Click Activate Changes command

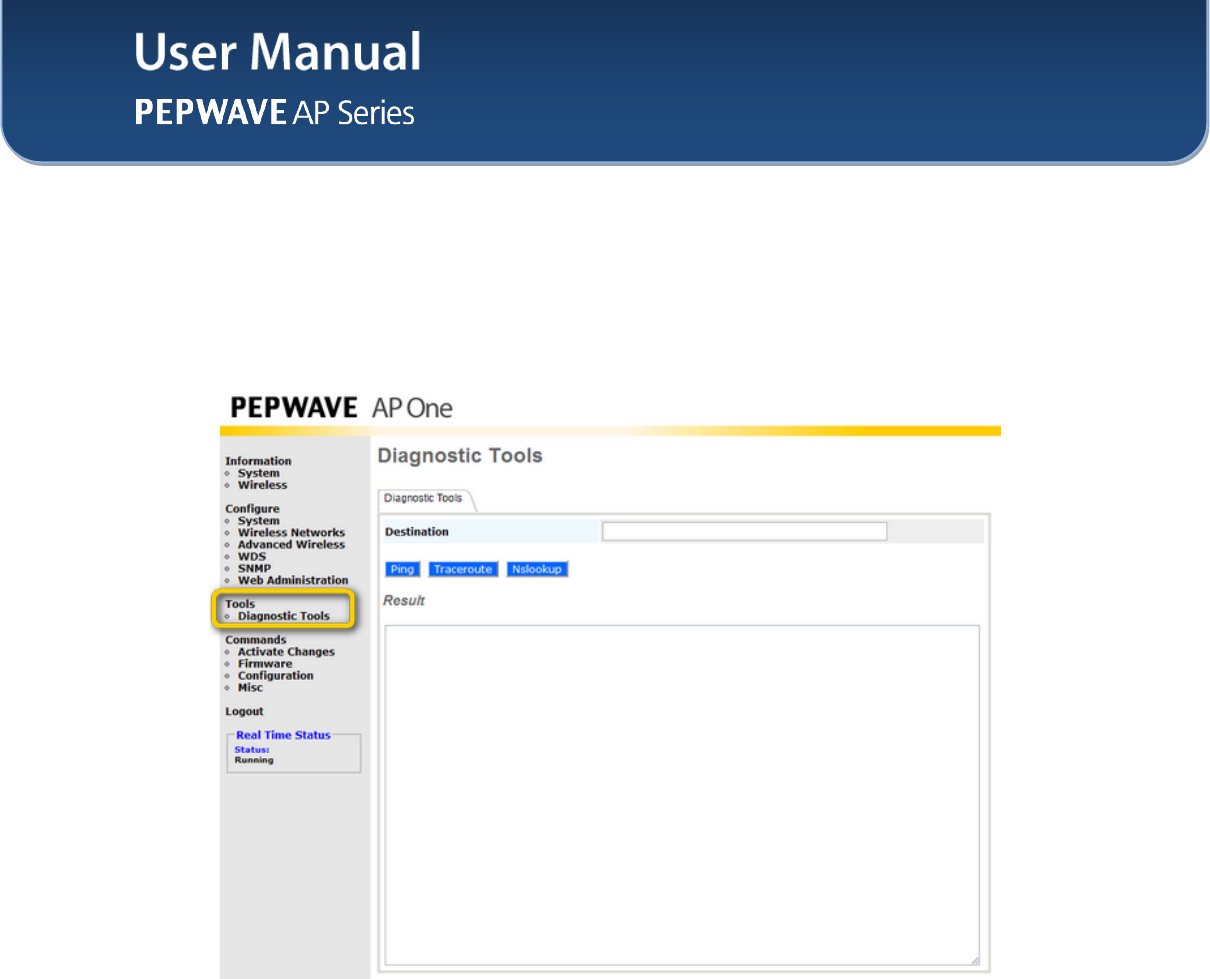[286, 652]
